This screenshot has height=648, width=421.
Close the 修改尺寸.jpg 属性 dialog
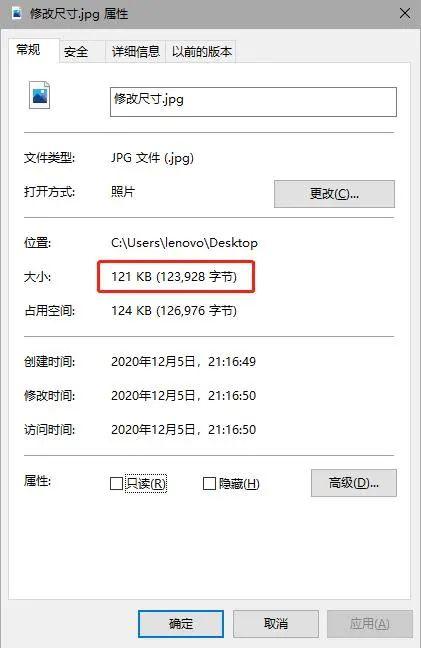[x=405, y=13]
